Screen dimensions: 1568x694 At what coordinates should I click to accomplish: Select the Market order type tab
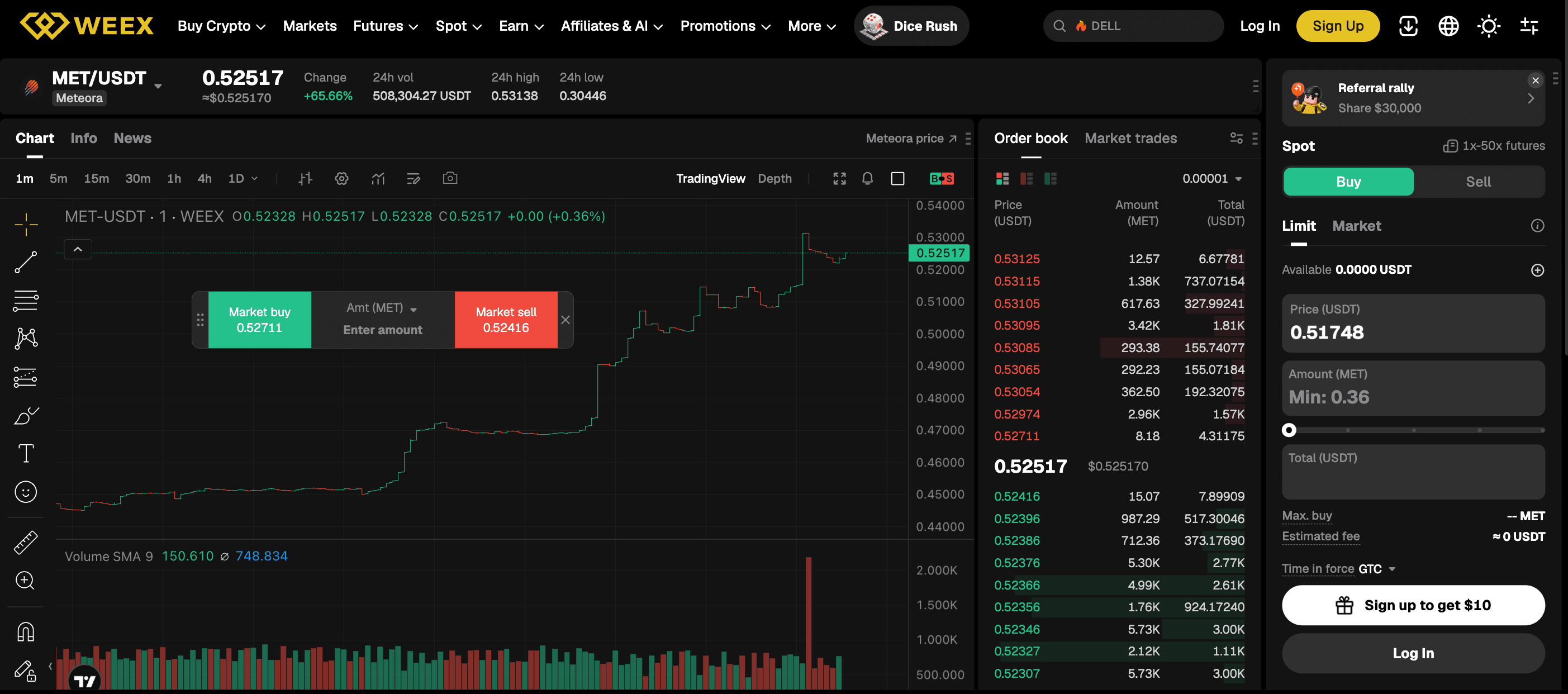1356,226
